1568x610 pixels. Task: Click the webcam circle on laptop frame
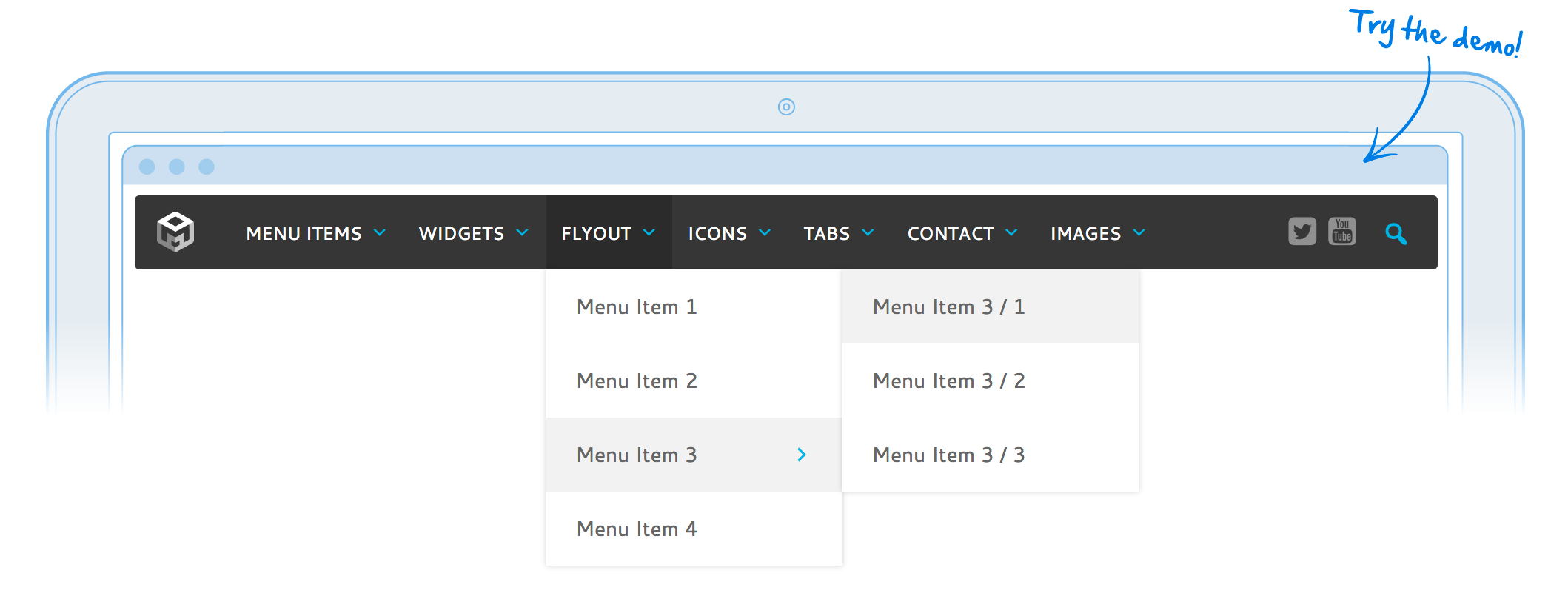pos(786,107)
